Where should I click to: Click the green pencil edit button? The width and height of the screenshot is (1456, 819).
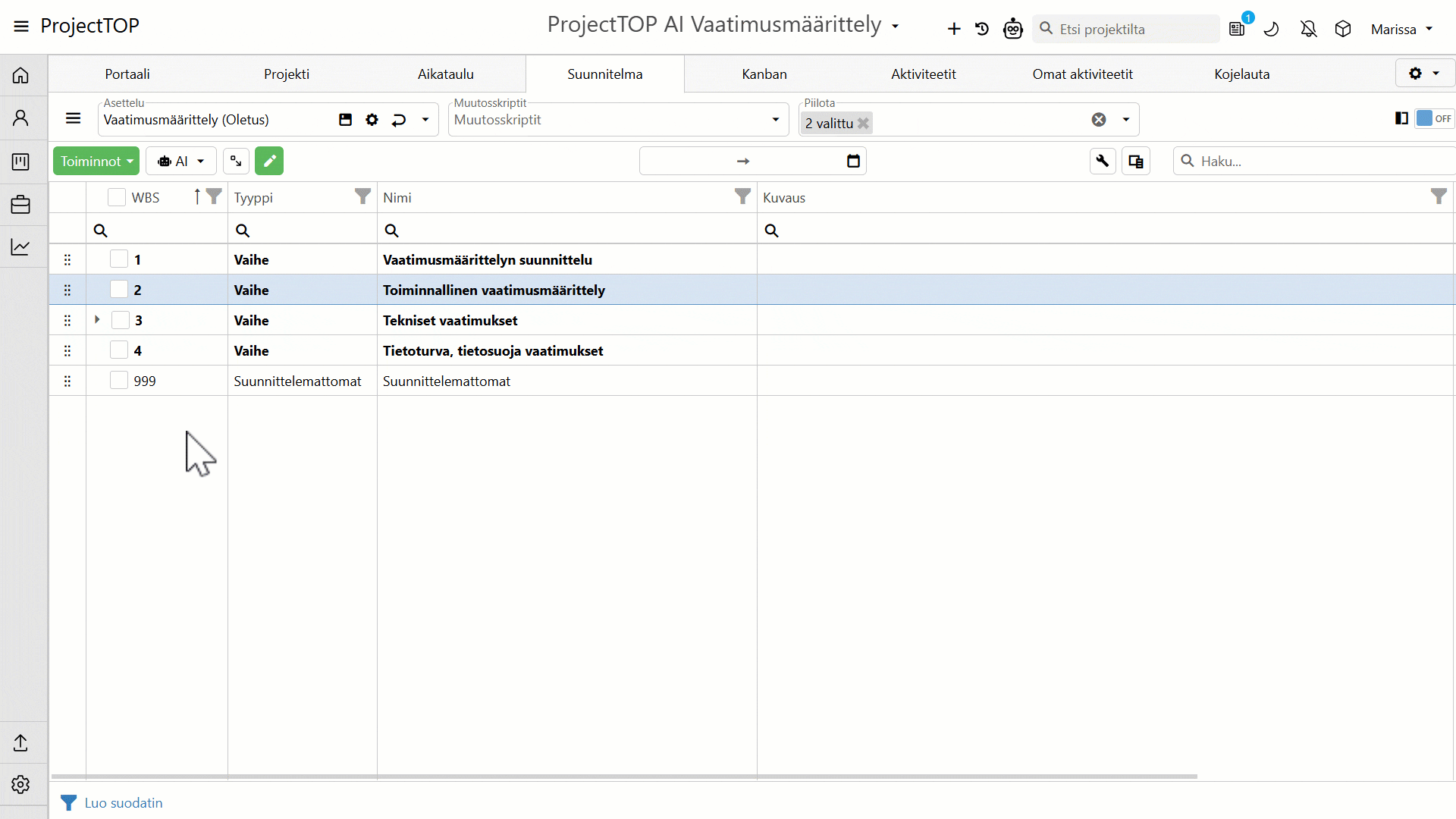pyautogui.click(x=269, y=161)
